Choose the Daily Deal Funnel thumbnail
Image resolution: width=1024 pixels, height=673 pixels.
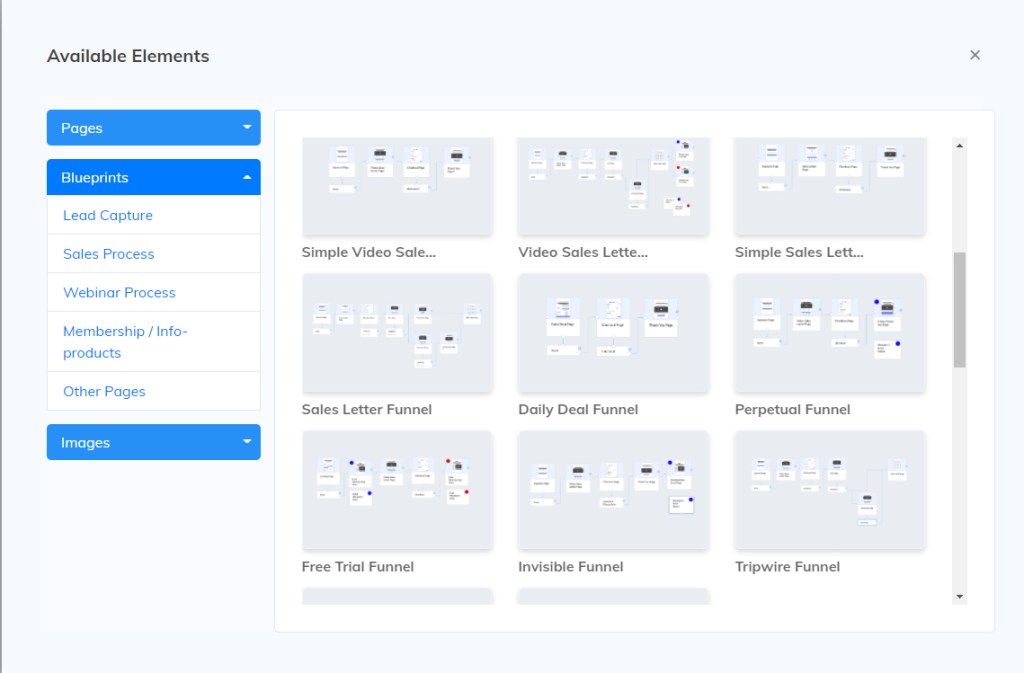613,333
